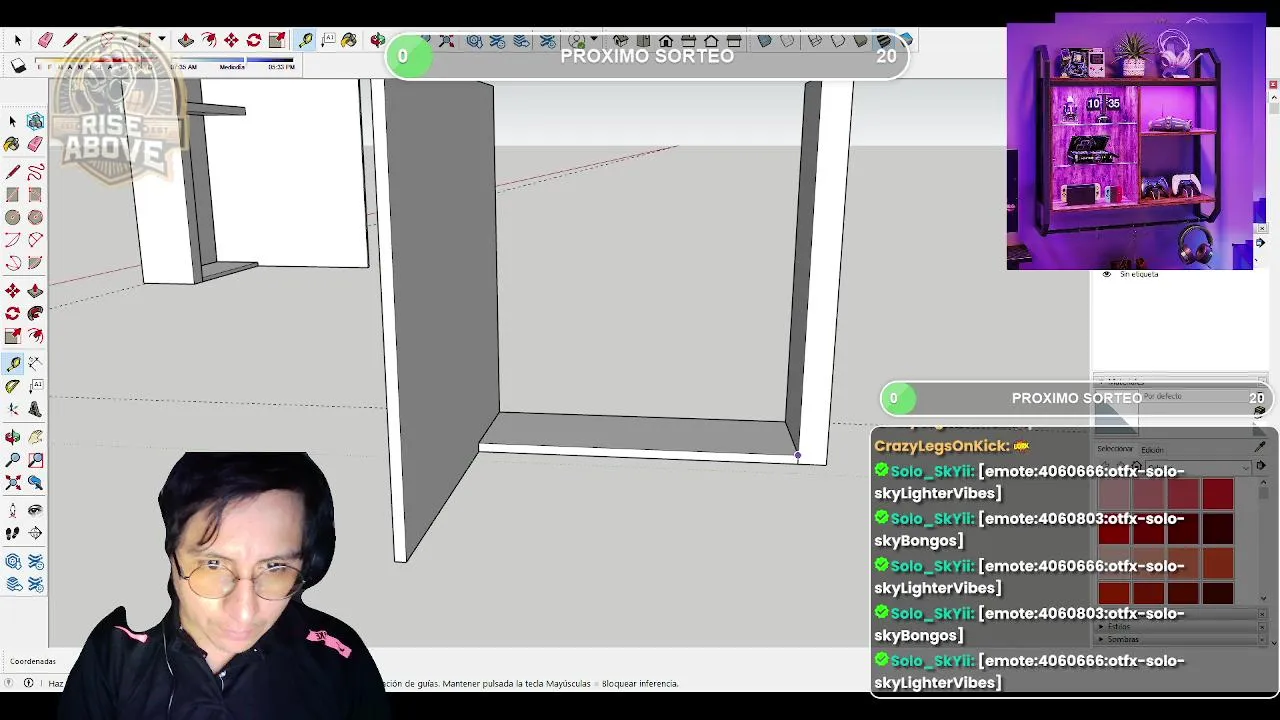Click the Rotate tool in top toolbar
Screen dimensions: 1280x720
(x=254, y=40)
